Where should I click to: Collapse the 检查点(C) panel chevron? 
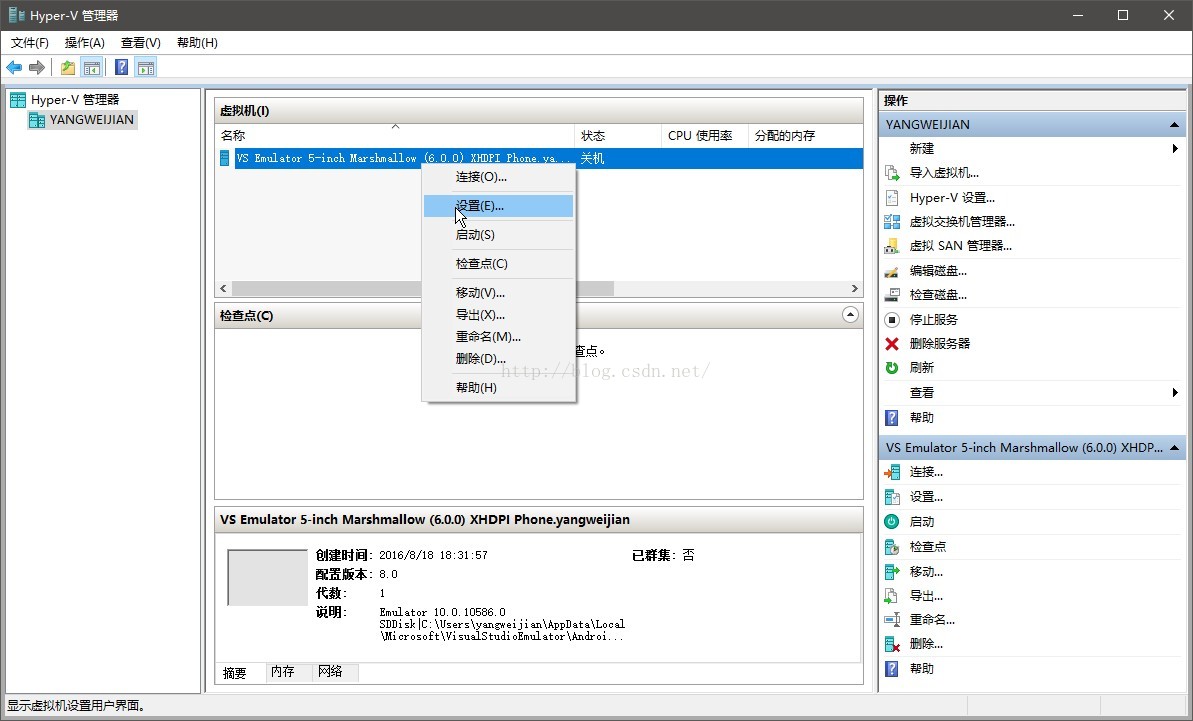point(851,315)
